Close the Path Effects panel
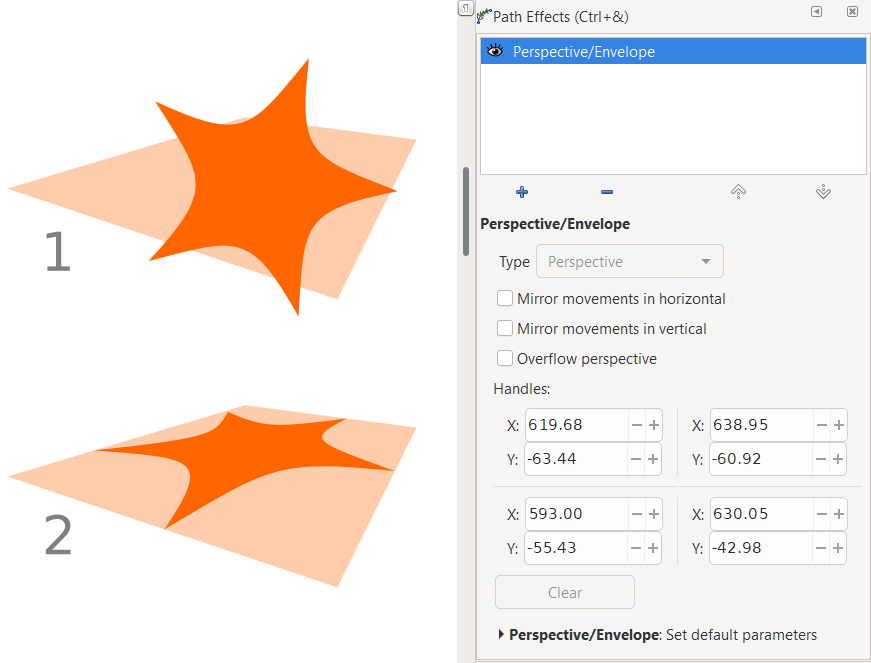The height and width of the screenshot is (663, 871). tap(852, 12)
